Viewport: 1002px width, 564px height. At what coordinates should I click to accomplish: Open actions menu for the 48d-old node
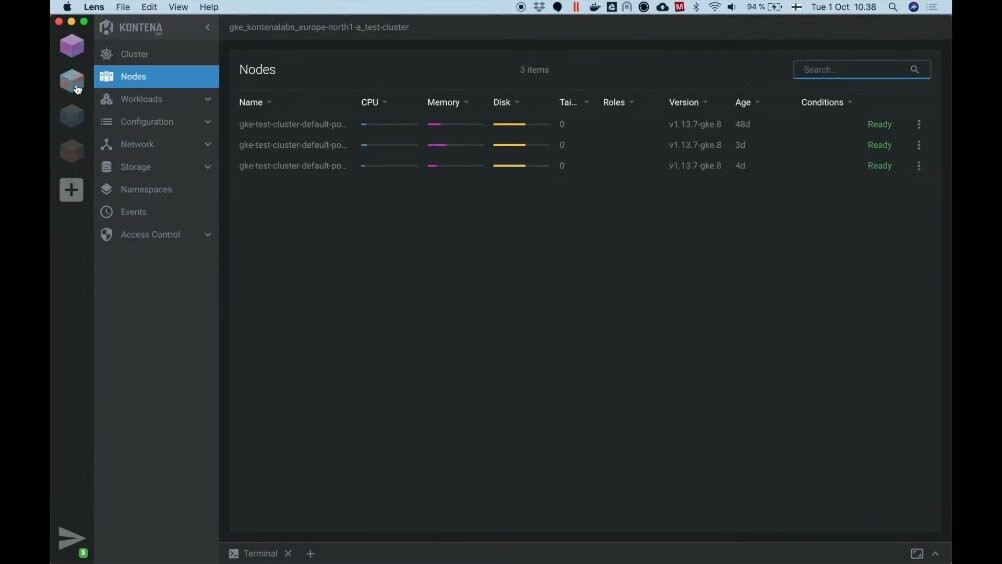919,125
